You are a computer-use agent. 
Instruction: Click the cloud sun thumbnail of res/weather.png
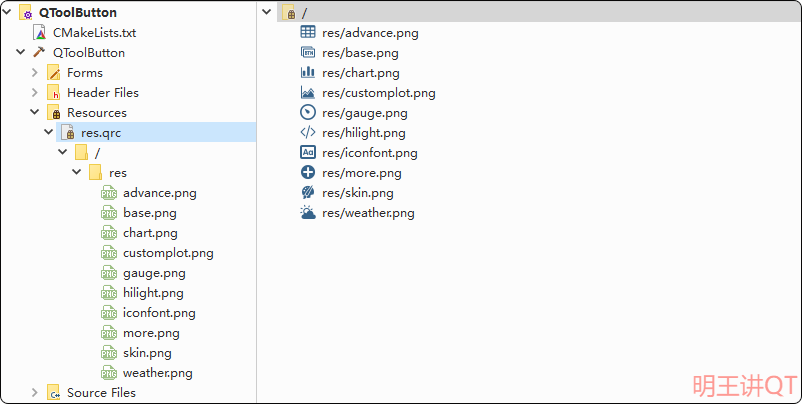308,212
